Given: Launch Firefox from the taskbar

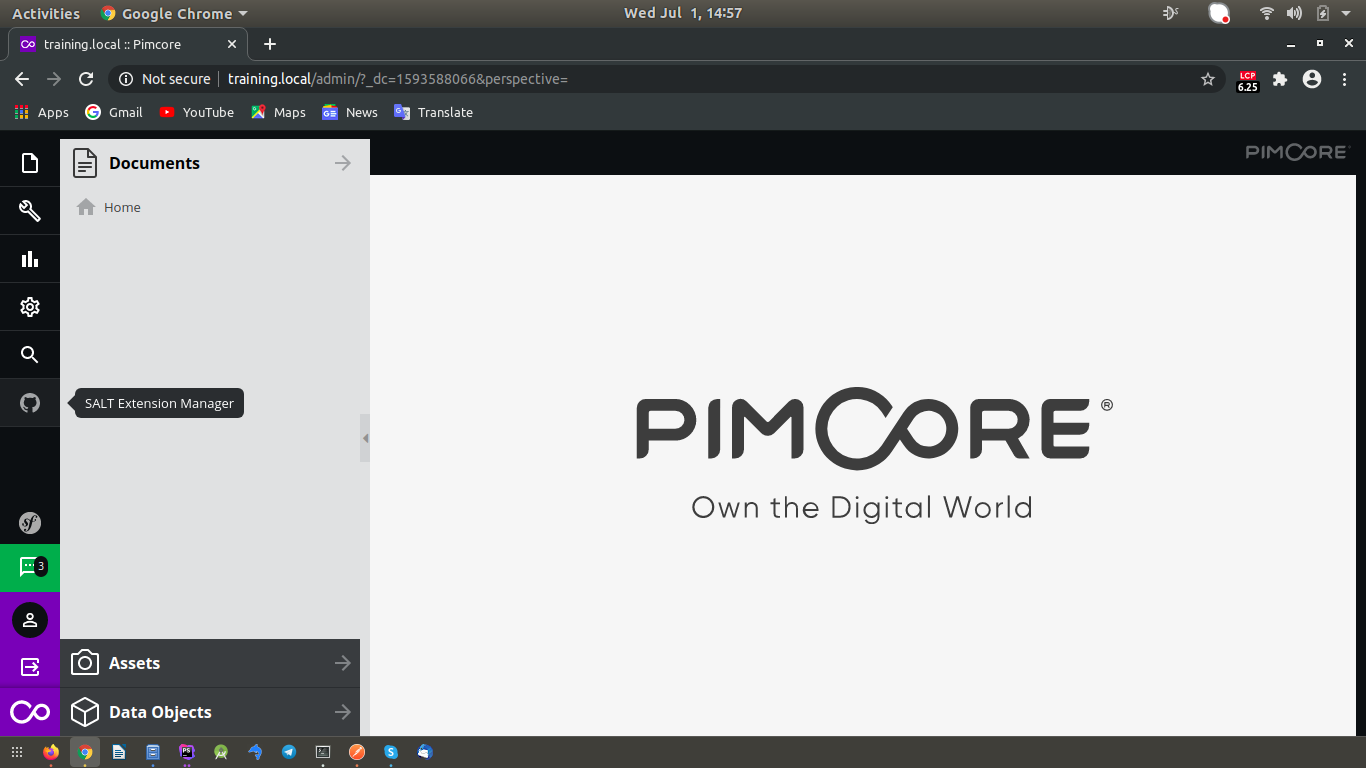Looking at the screenshot, I should (x=51, y=752).
